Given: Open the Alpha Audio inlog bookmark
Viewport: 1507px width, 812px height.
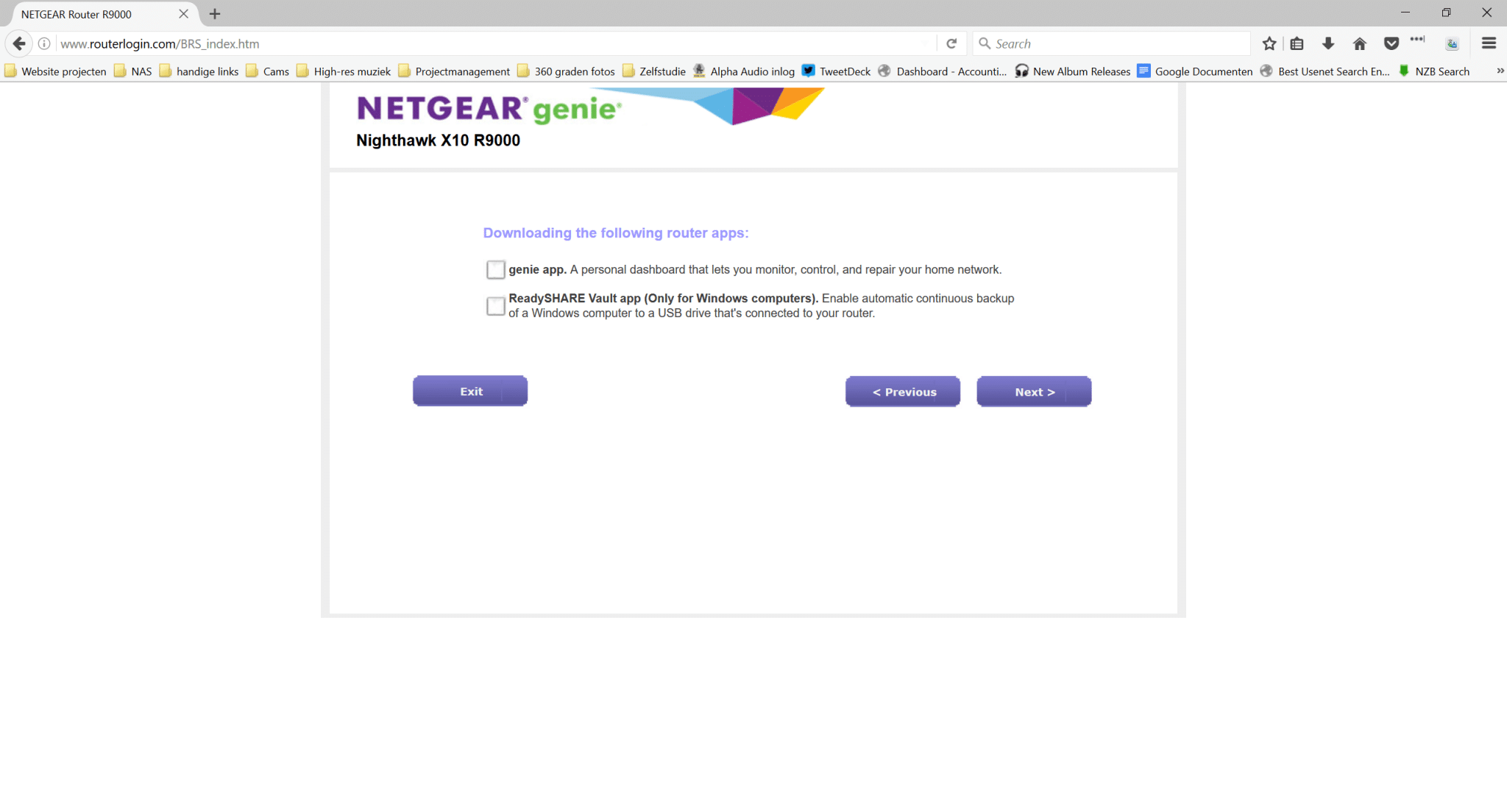Looking at the screenshot, I should 744,71.
